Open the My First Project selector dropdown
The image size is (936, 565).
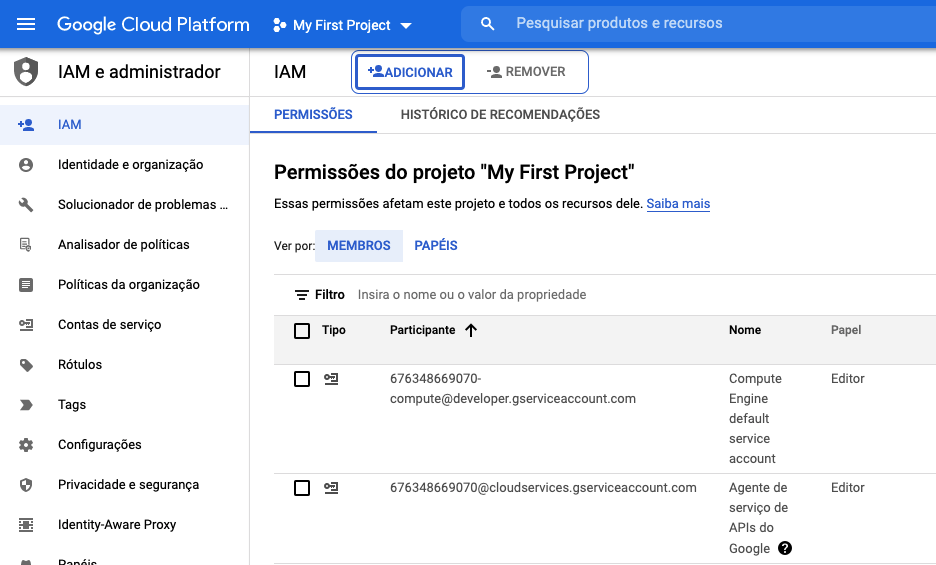coord(342,25)
